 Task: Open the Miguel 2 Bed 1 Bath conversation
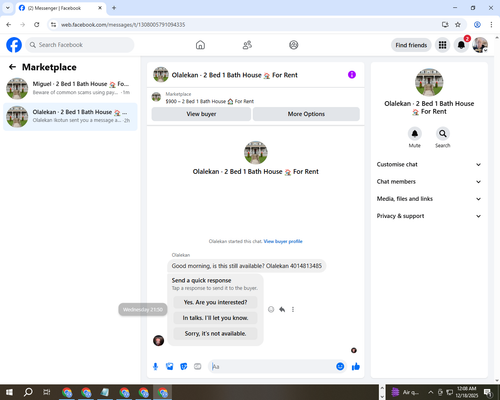[x=70, y=88]
